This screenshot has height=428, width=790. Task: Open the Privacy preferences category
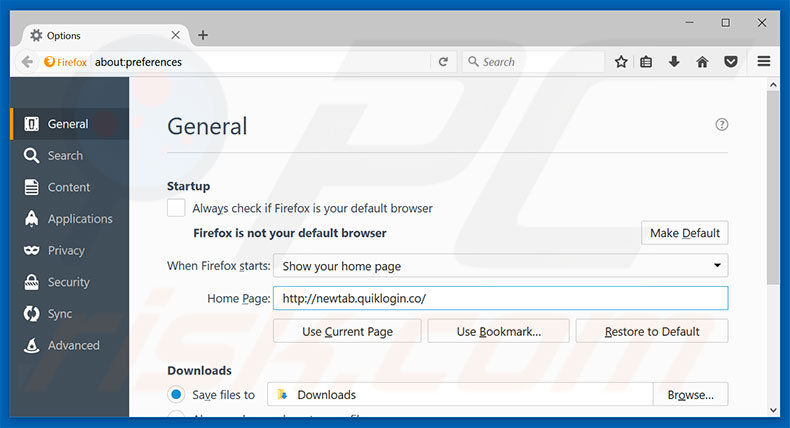point(70,251)
